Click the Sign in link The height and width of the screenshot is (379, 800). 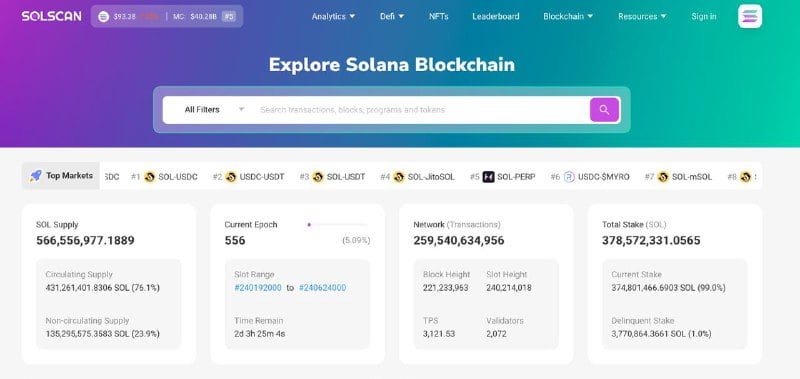(704, 16)
